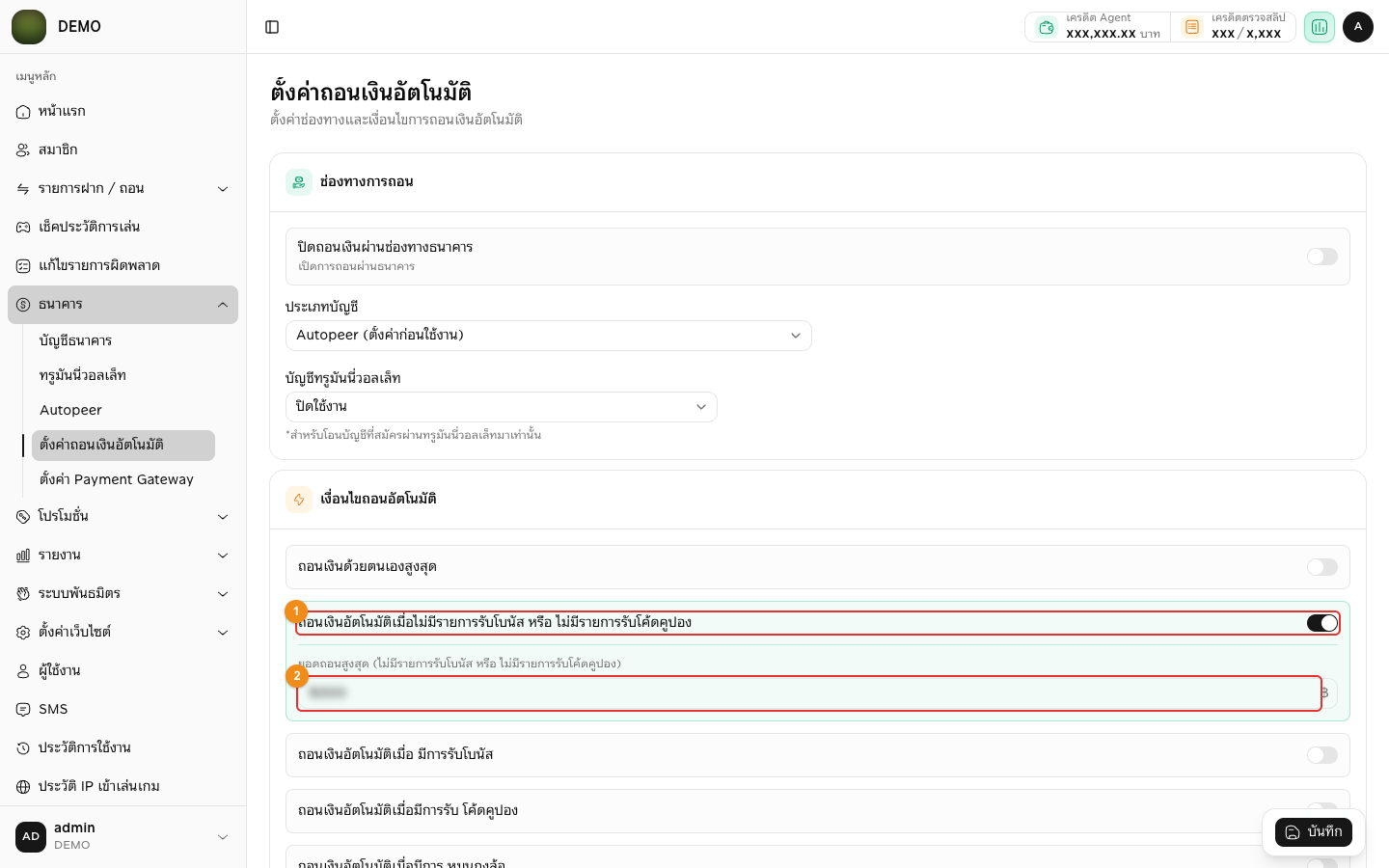Click the ช่องทางการถอน section icon
Viewport: 1389px width, 868px height.
(299, 182)
